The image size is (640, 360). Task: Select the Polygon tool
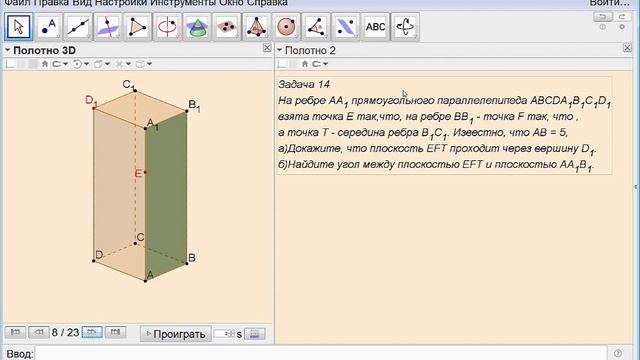point(137,27)
